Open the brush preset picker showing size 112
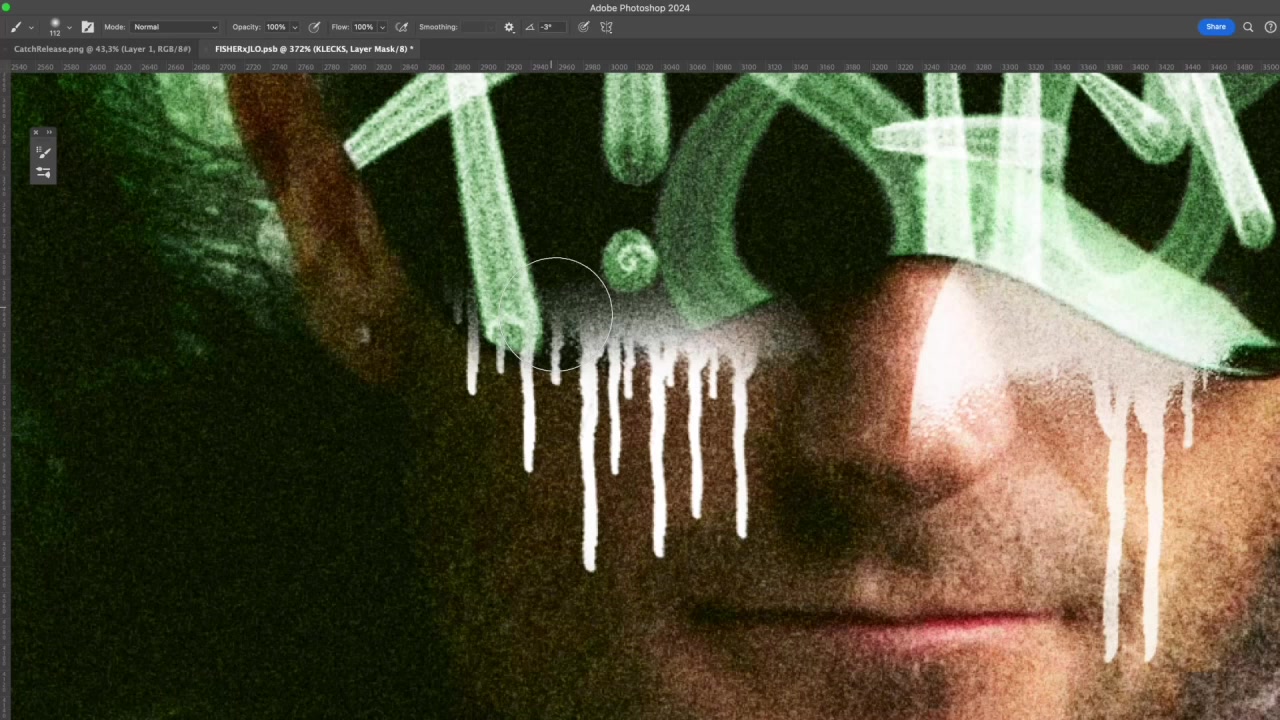Screen dimensions: 1280x720 (x=55, y=27)
